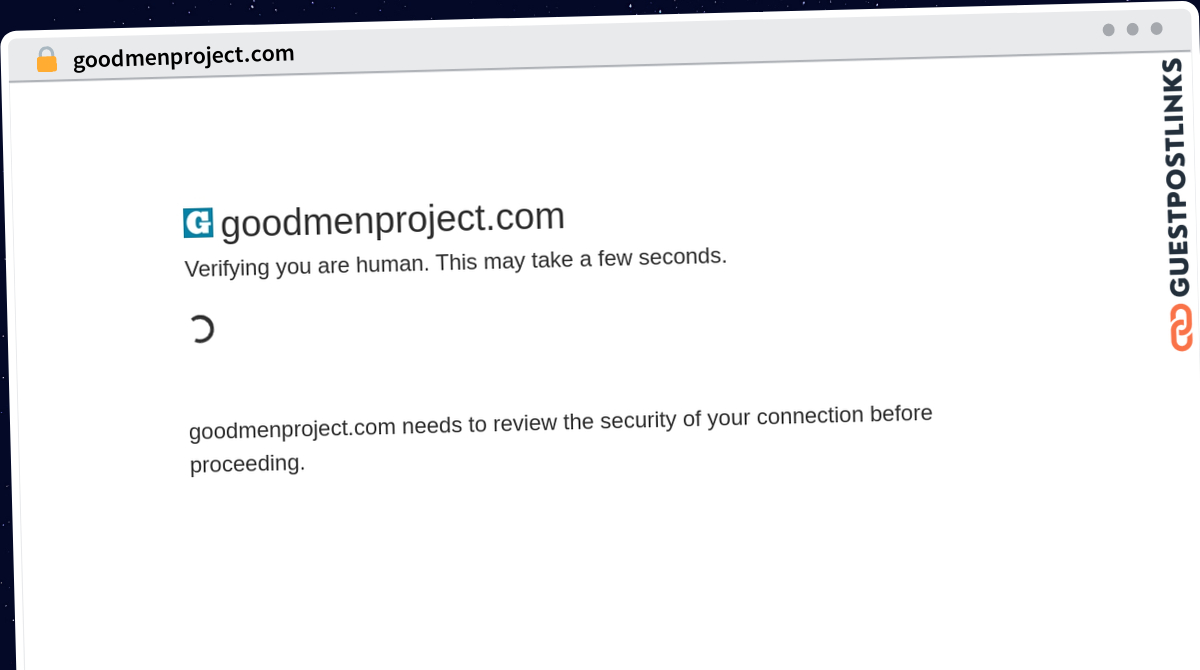Click the "Verifying you are human." sentence

[308, 265]
